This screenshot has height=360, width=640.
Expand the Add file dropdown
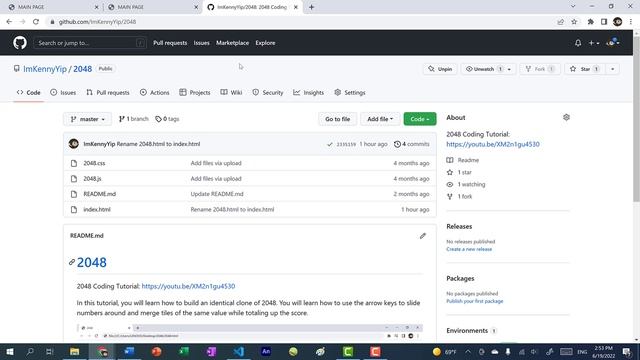[x=380, y=119]
